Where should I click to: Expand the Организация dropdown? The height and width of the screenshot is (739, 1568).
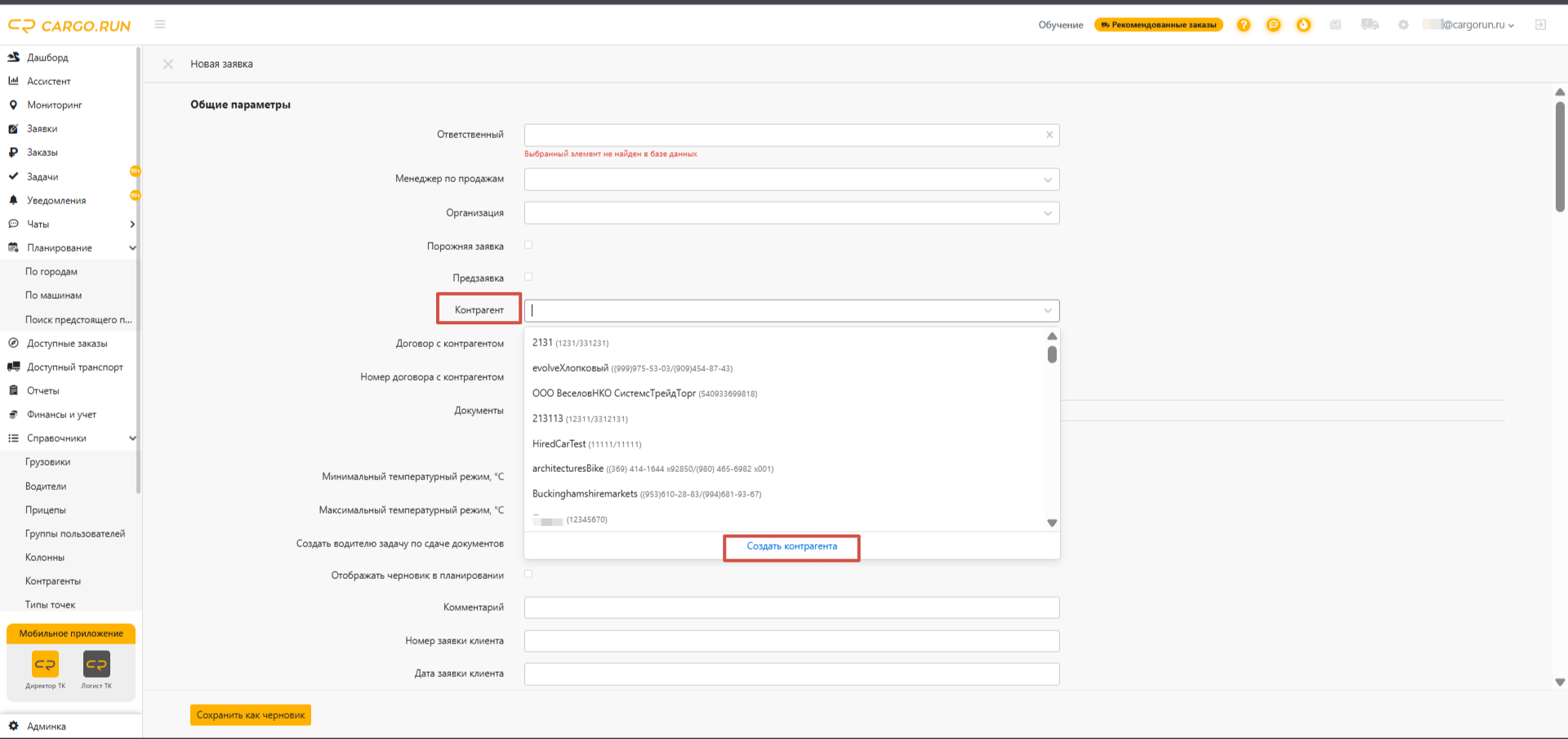tap(791, 213)
